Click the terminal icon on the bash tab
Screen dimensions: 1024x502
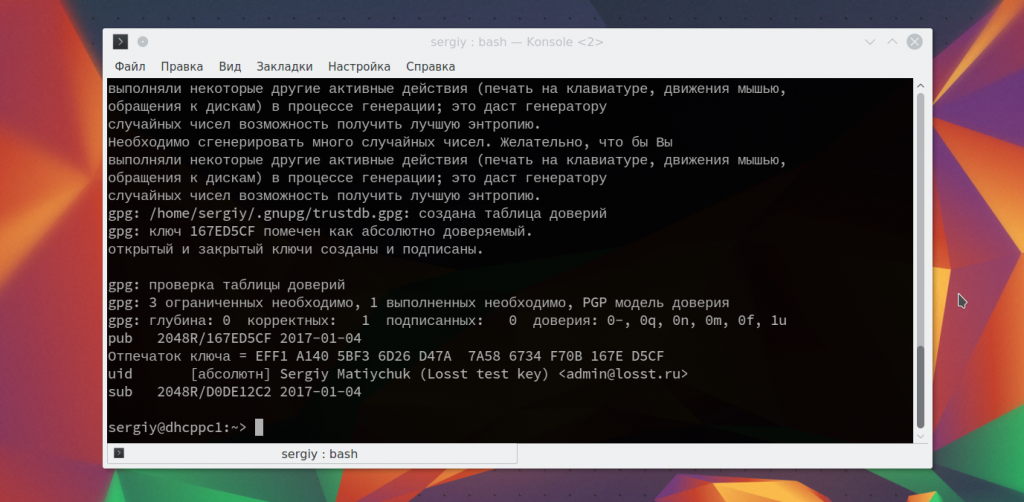(x=120, y=454)
